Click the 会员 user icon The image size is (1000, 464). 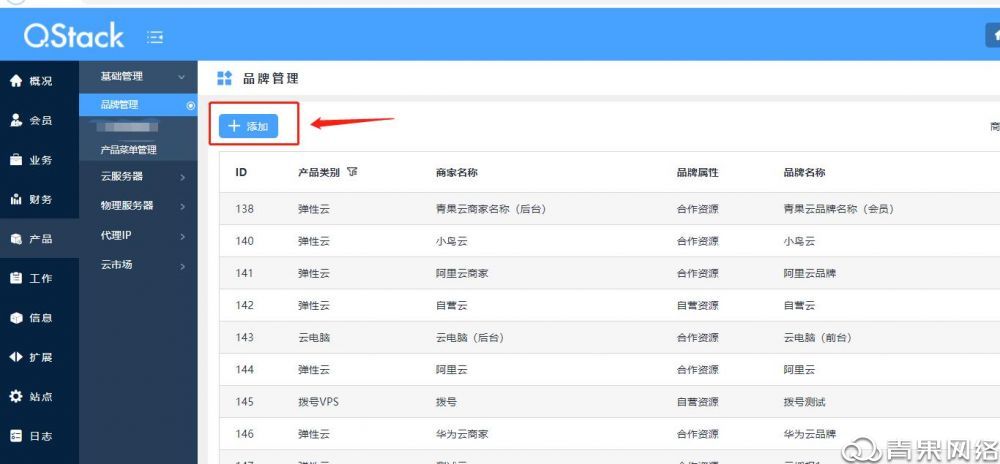16,120
